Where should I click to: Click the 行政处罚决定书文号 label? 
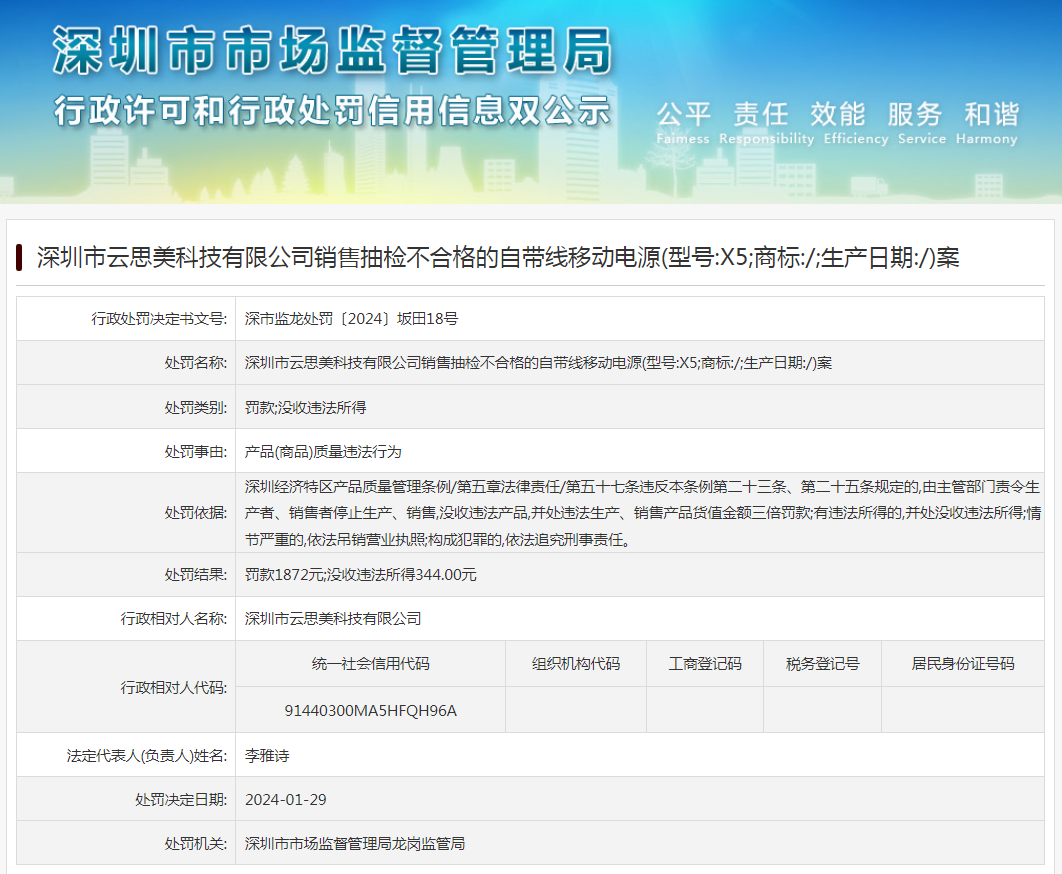click(x=159, y=318)
